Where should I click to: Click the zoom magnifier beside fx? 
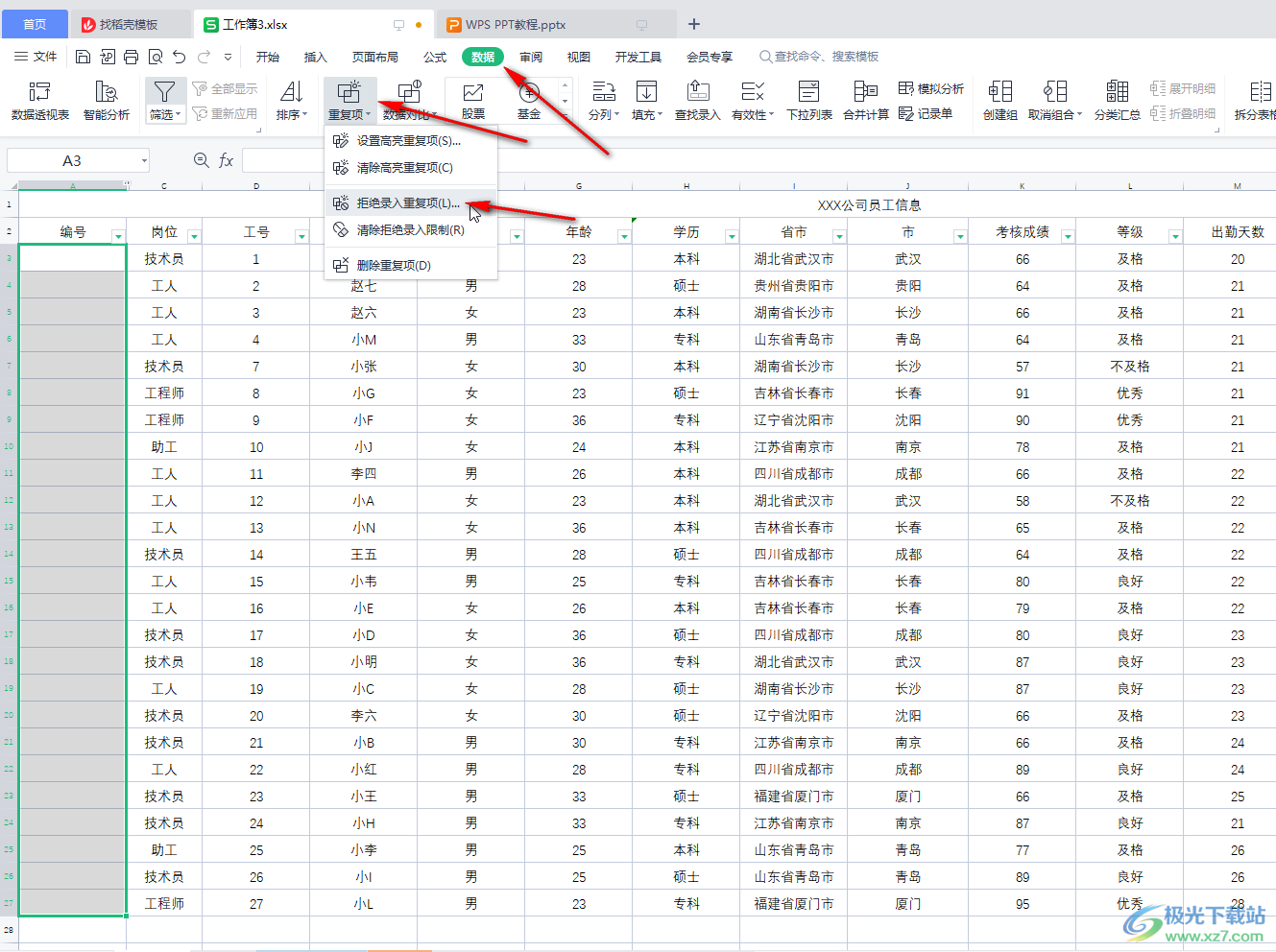click(x=201, y=160)
